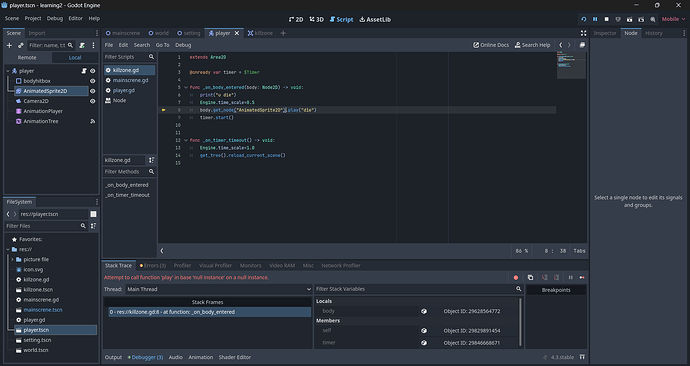
Task: Toggle the scripts panel arrow
Action: point(162,251)
